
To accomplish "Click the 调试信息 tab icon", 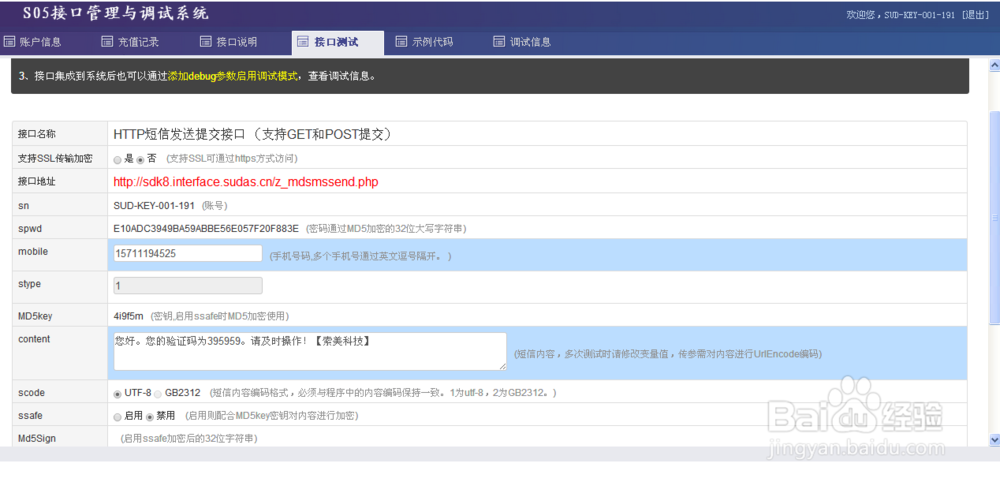I will (x=499, y=42).
